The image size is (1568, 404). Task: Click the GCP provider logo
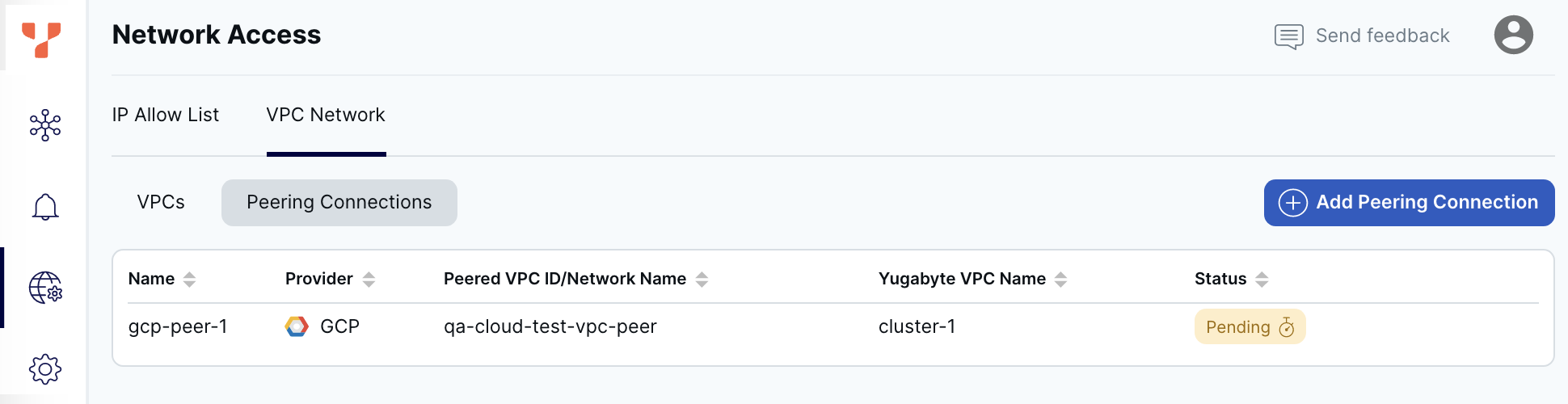coord(297,326)
